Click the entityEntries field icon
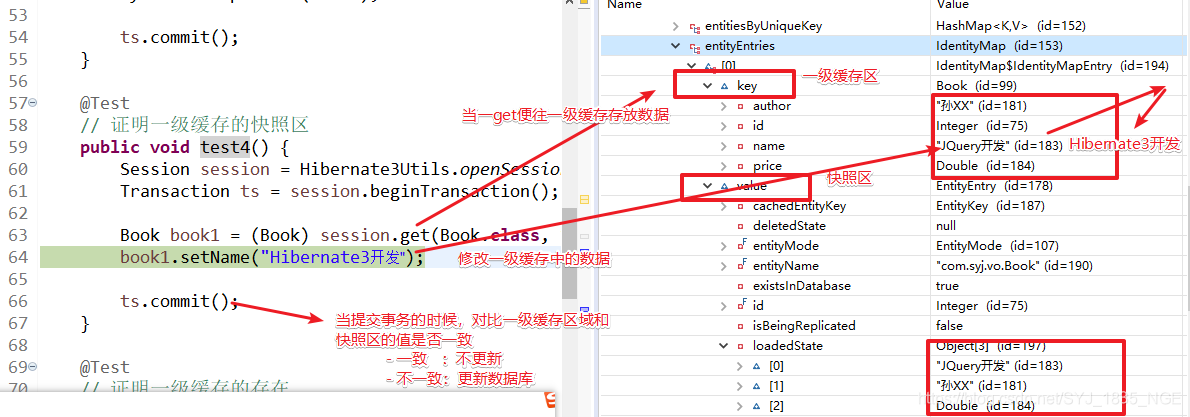Screen dimensions: 1190x417 (x=694, y=46)
